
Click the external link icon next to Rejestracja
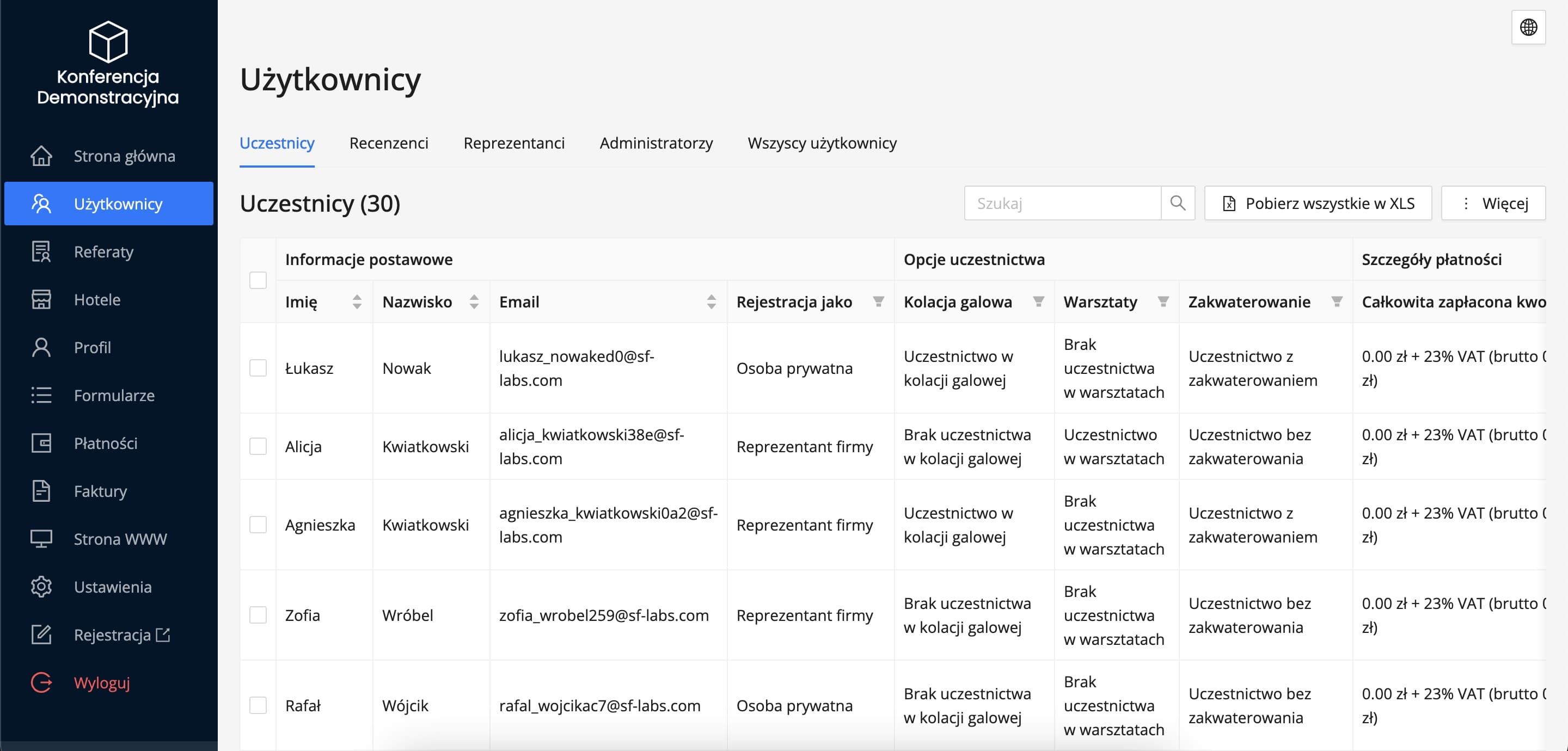click(x=163, y=635)
